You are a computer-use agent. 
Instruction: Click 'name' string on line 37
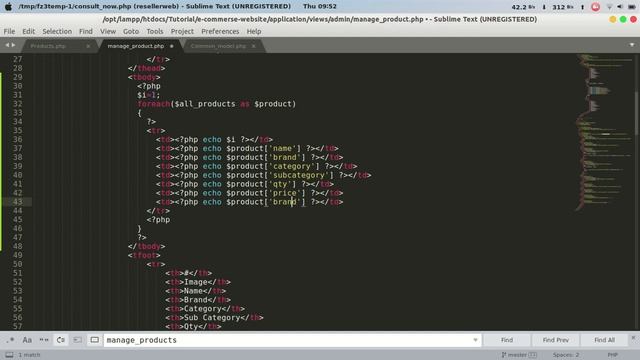pyautogui.click(x=284, y=149)
